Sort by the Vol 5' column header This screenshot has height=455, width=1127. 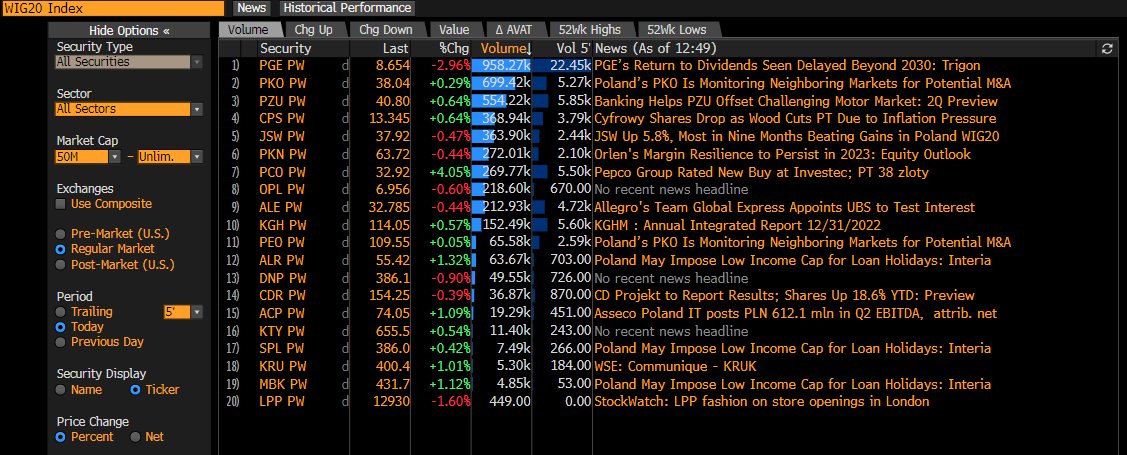click(x=574, y=48)
